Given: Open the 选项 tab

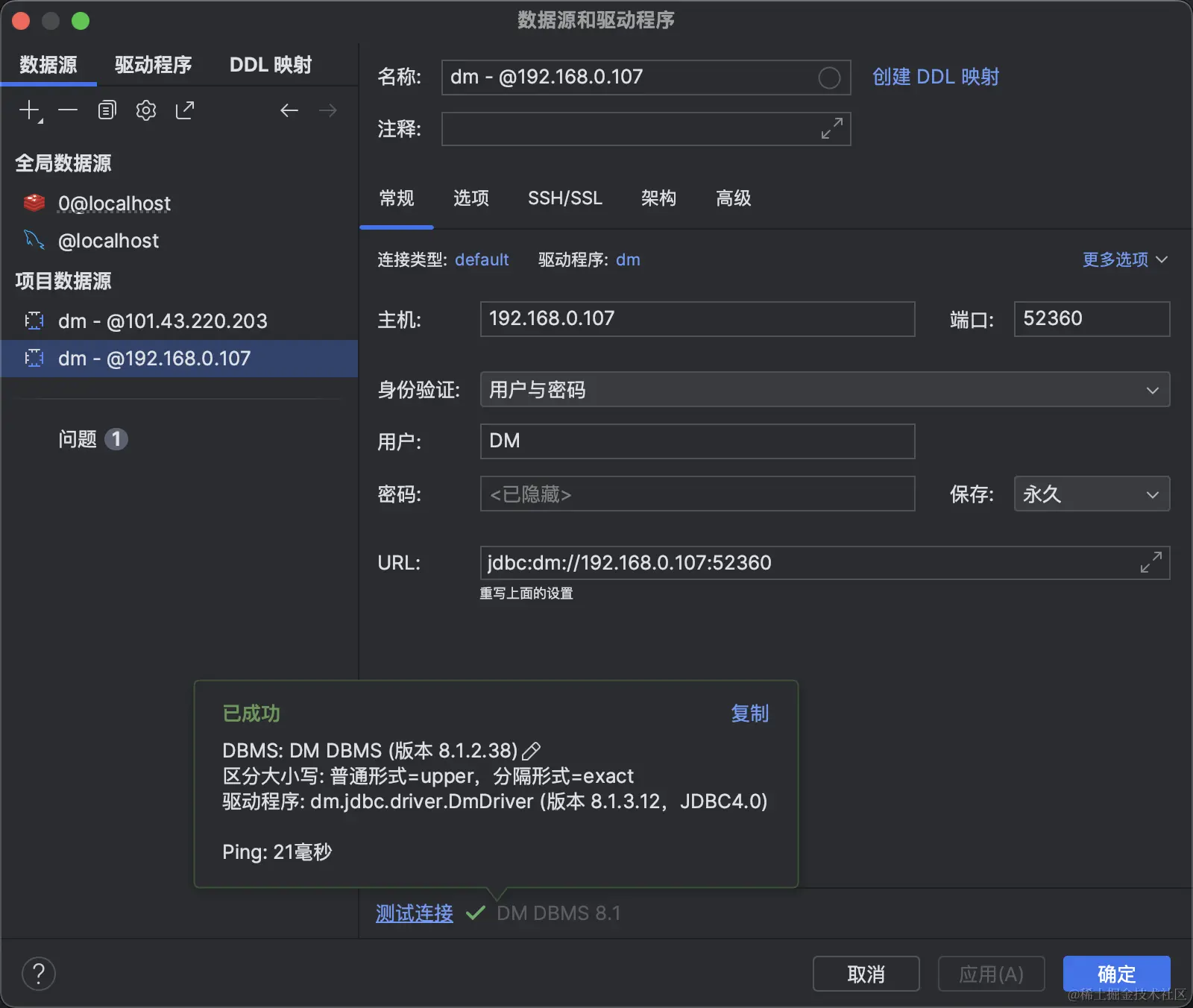Looking at the screenshot, I should pos(471,198).
